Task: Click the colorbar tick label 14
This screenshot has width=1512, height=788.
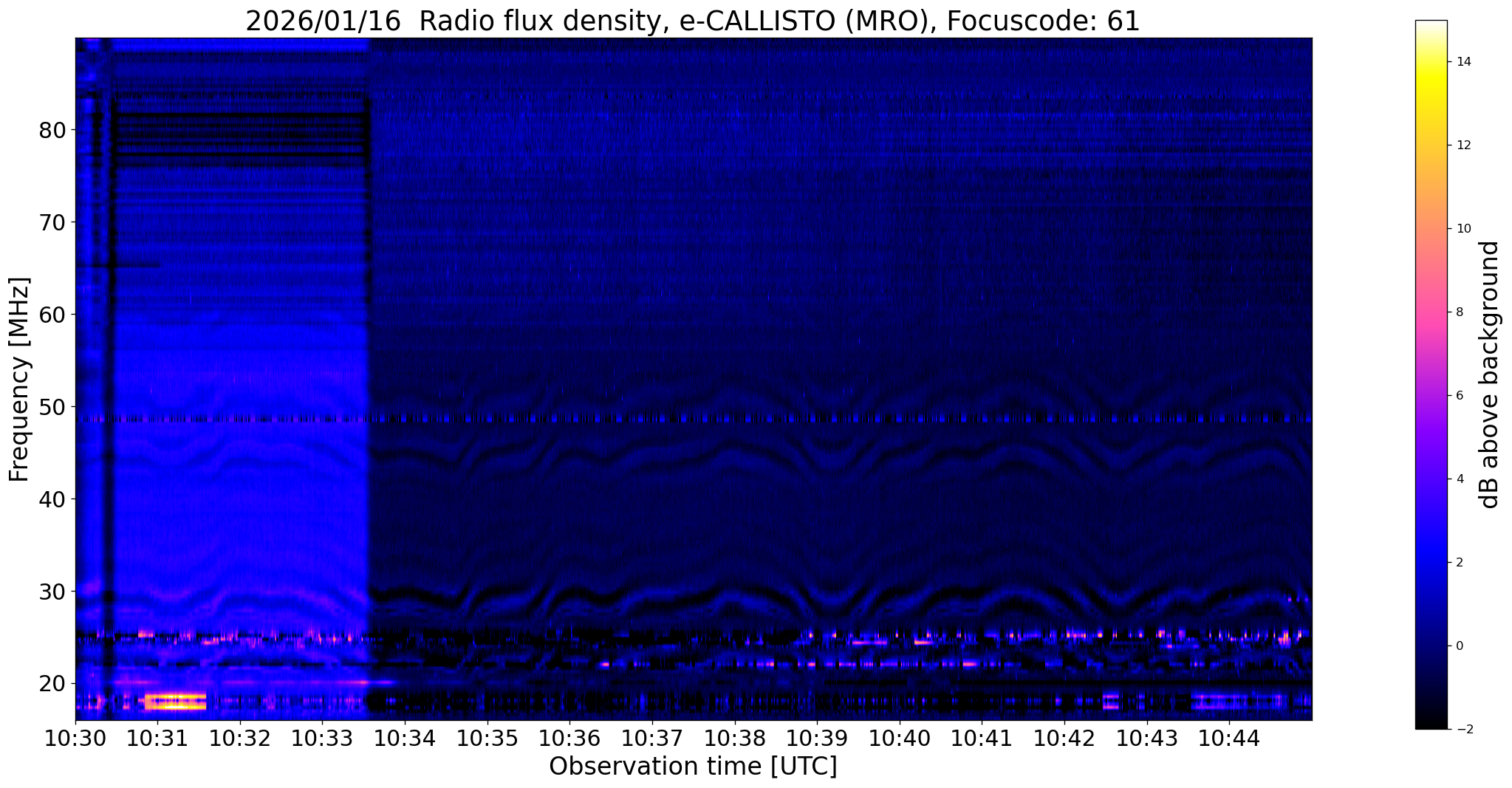Action: pyautogui.click(x=1463, y=62)
